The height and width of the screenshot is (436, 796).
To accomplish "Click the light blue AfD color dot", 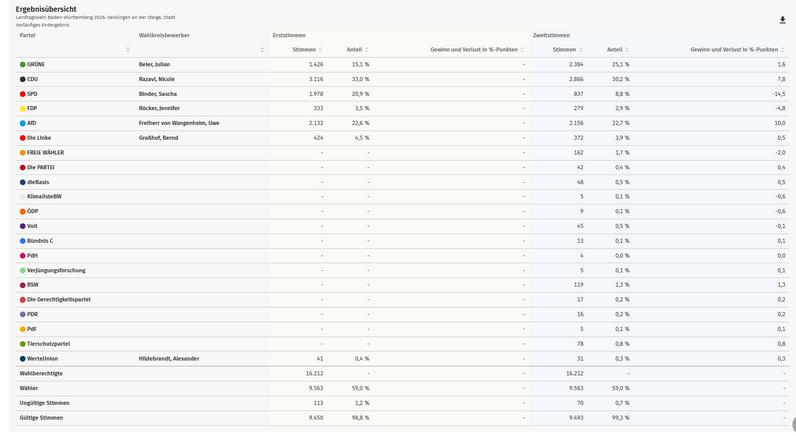I will (x=23, y=123).
